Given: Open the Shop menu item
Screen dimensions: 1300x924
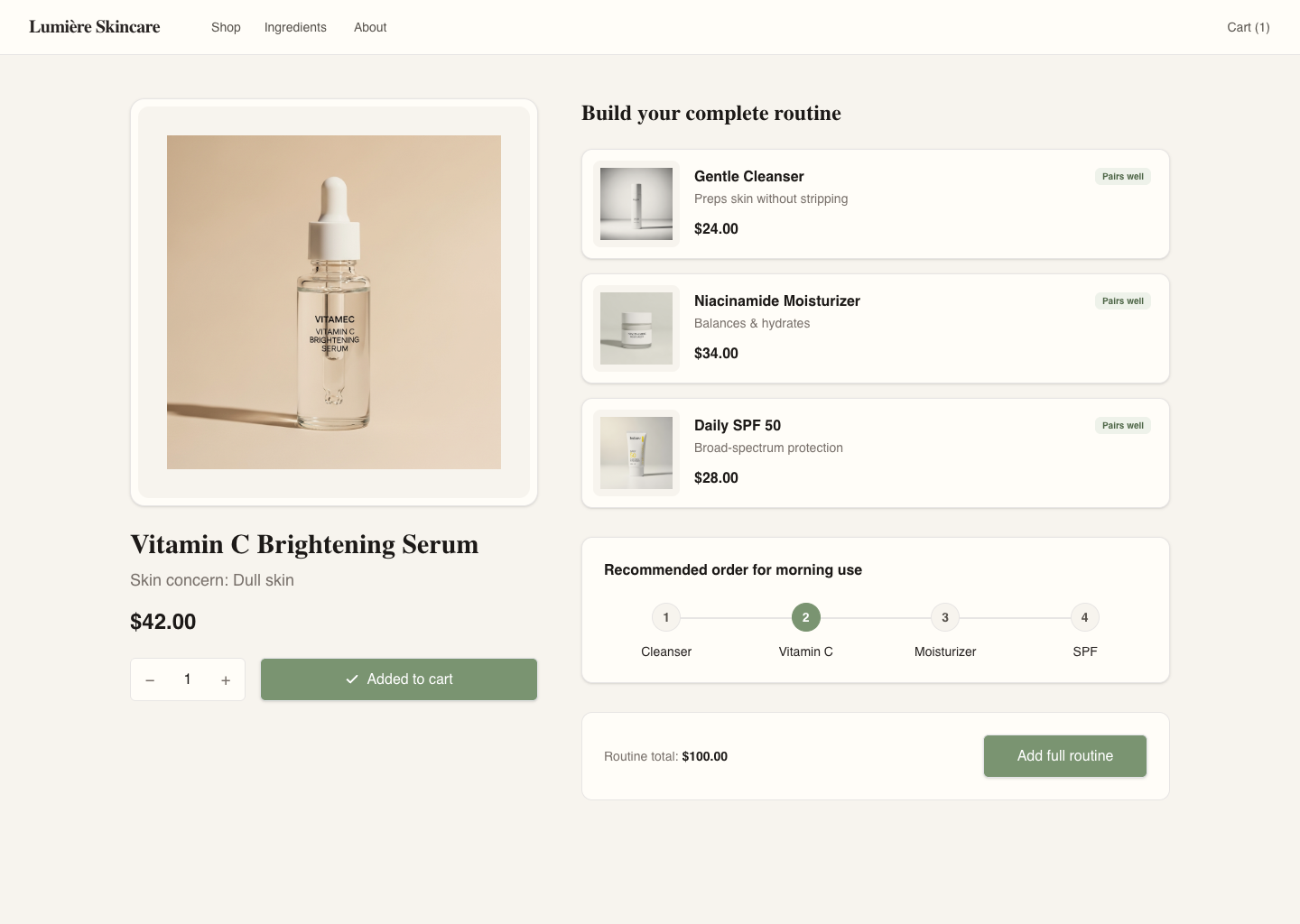Looking at the screenshot, I should (x=226, y=27).
